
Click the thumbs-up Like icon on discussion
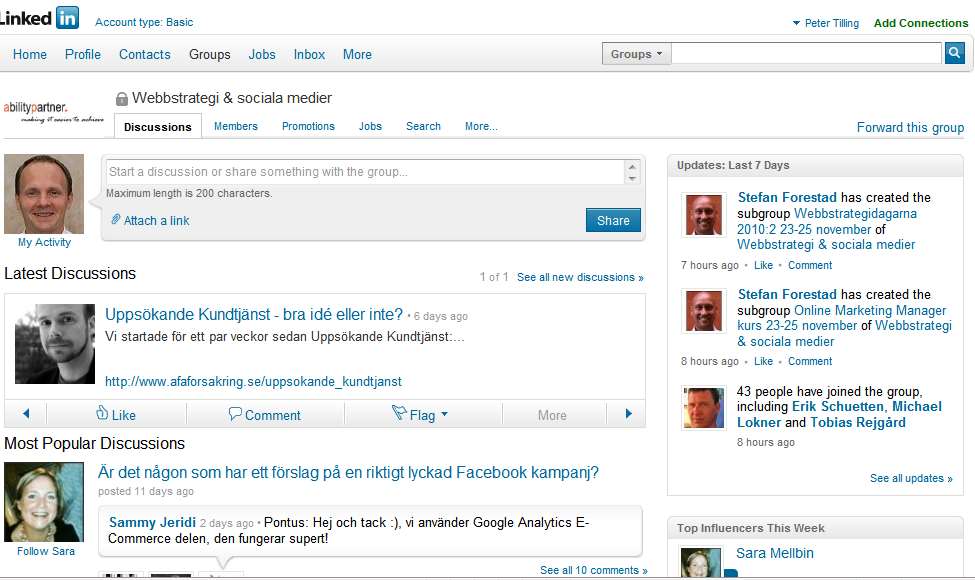pos(102,413)
